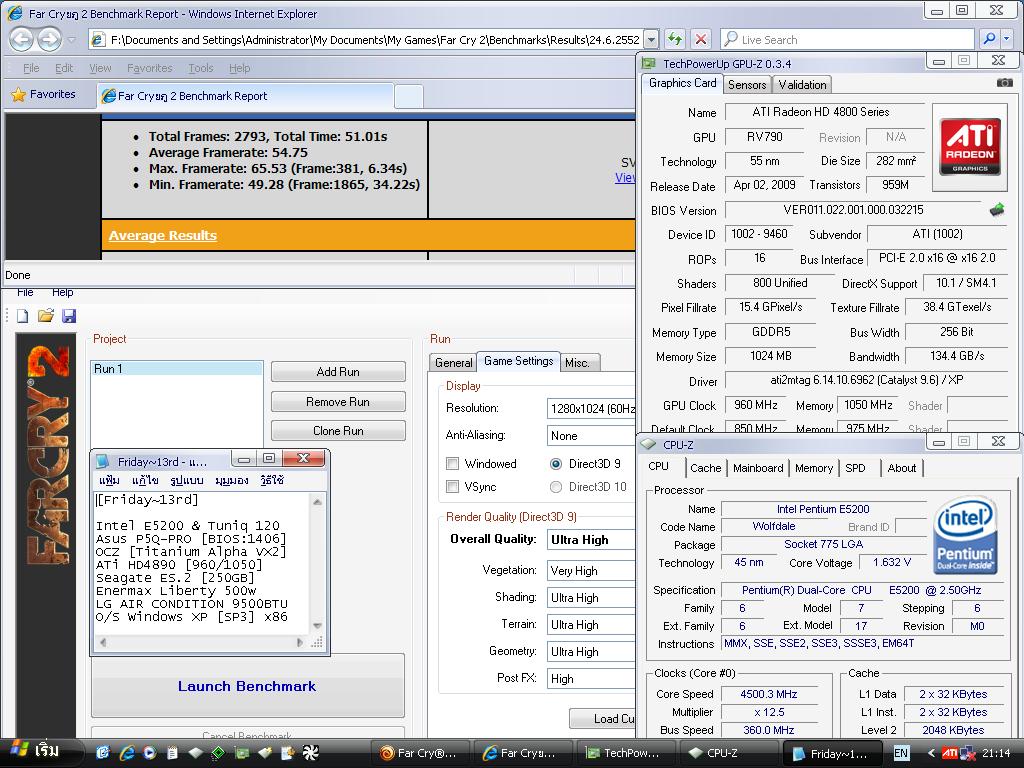Click the Far Cry 2 Benchmark Report IE tab
This screenshot has width=1024, height=768.
pos(246,96)
